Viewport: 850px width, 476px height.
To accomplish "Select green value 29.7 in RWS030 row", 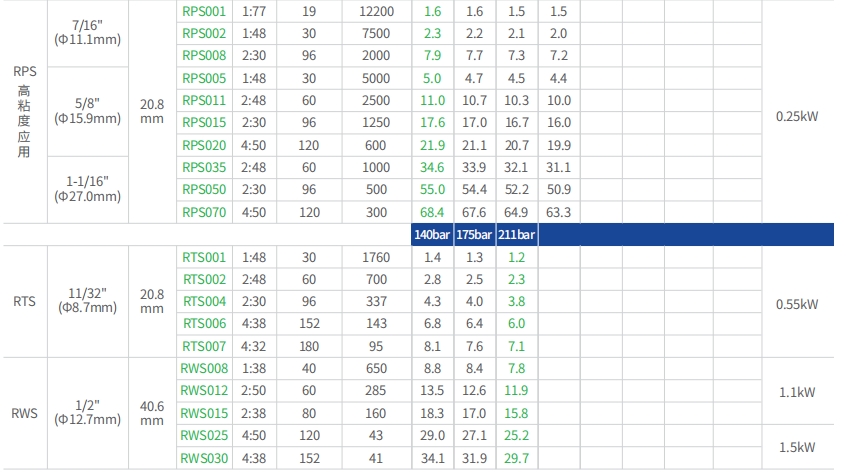I will 516,459.
